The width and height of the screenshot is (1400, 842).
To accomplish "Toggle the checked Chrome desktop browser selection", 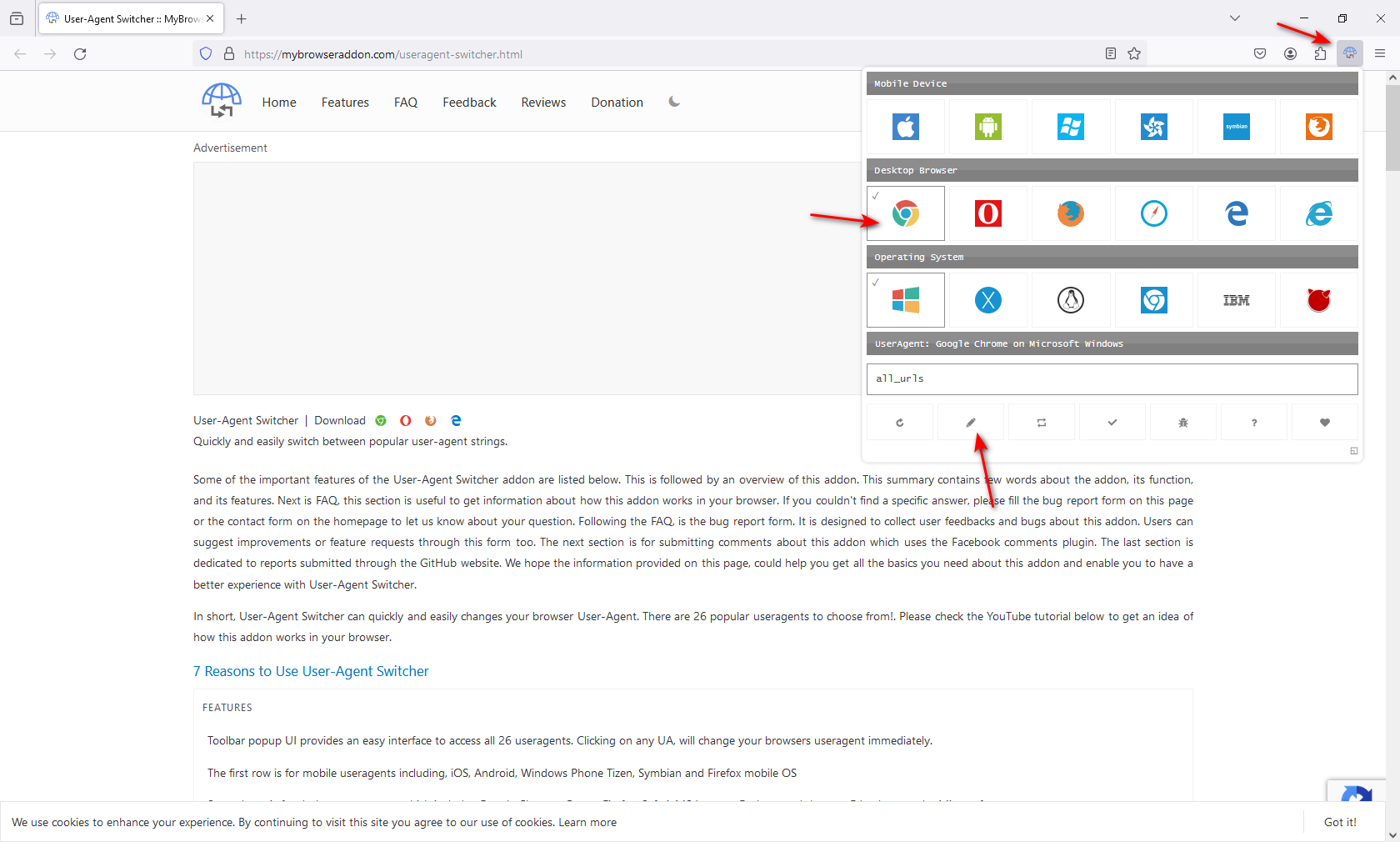I will tap(905, 213).
